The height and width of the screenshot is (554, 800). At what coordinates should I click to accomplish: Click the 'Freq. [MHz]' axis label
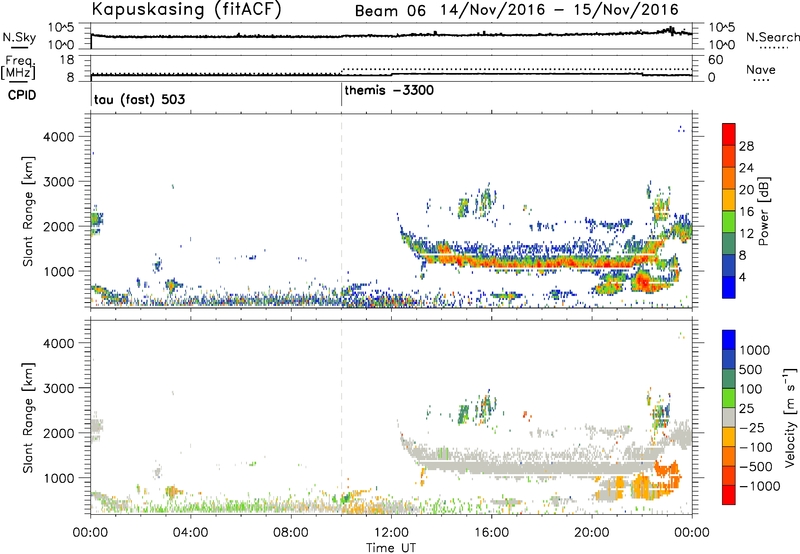coord(19,68)
